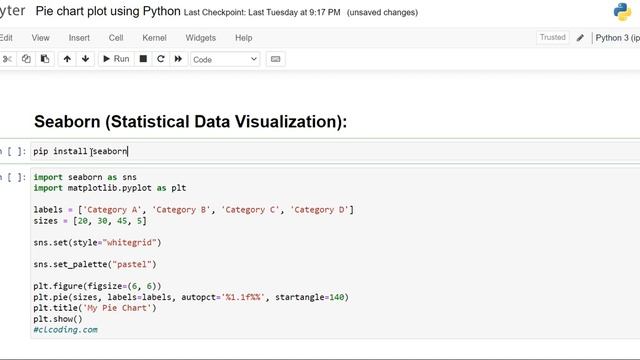Click the Python 3 kernel indicator

pyautogui.click(x=617, y=38)
